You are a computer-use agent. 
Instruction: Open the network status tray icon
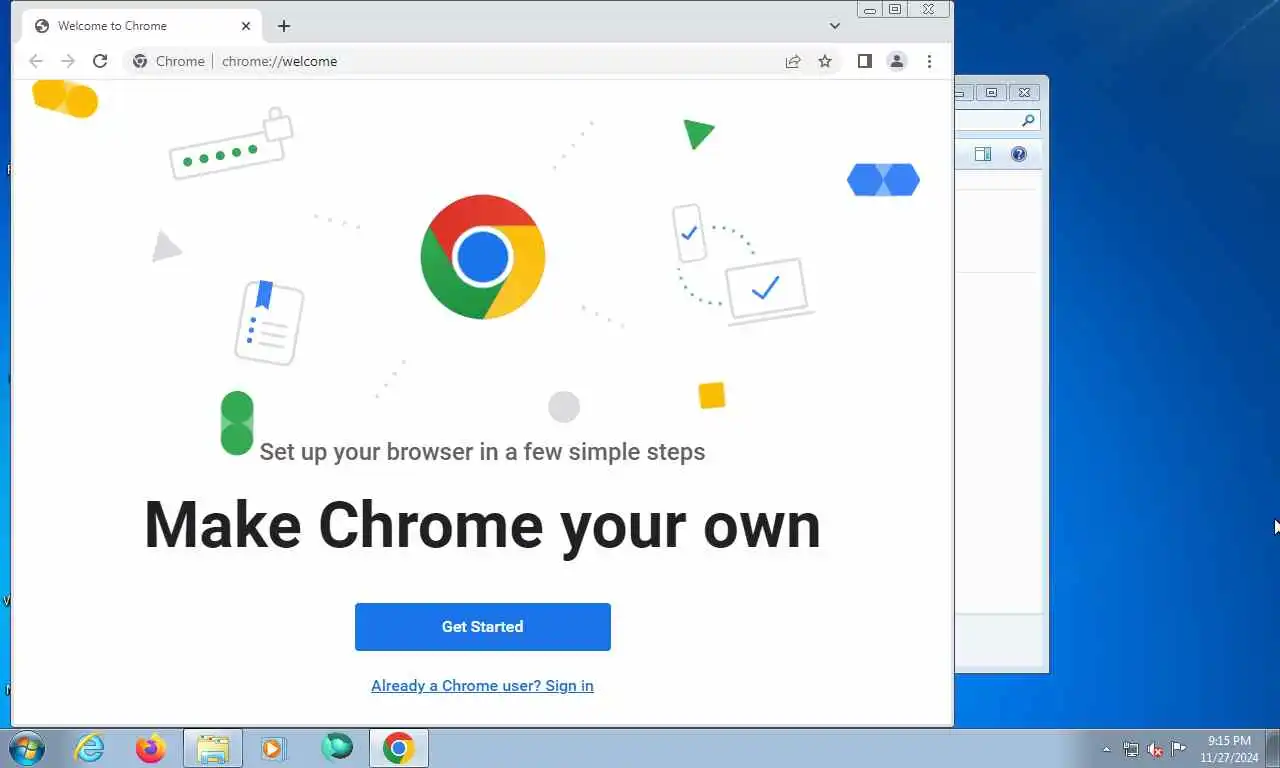(x=1131, y=749)
